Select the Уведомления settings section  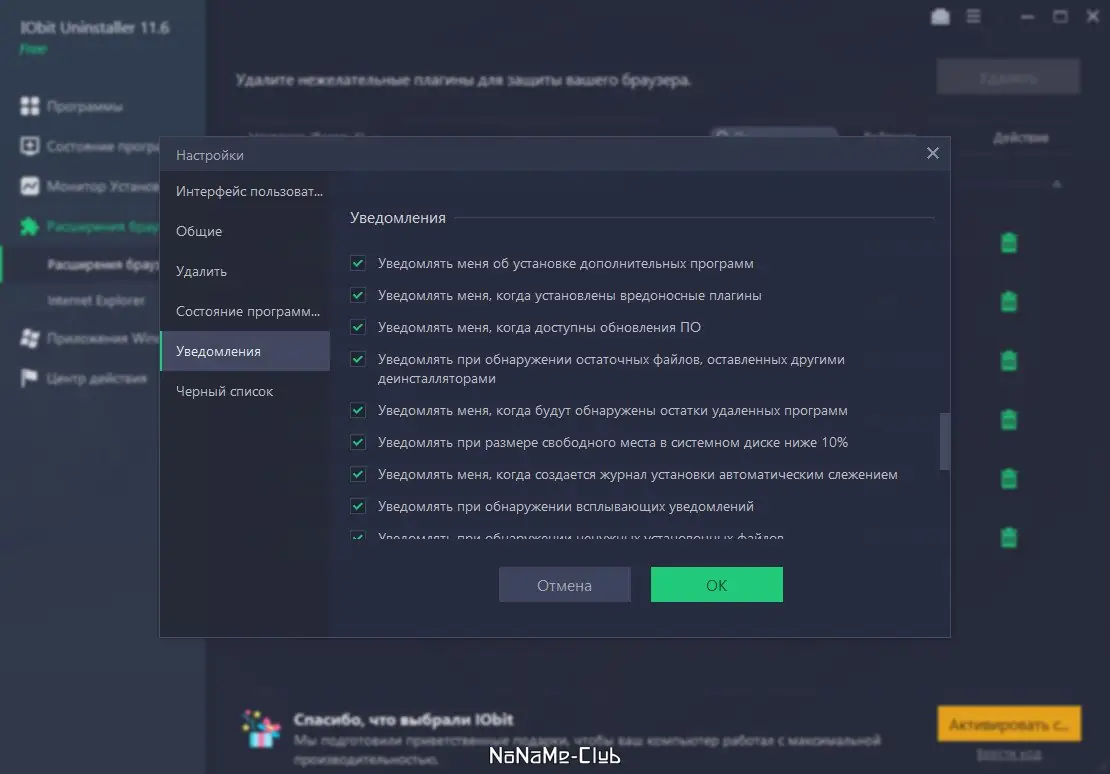click(x=245, y=351)
